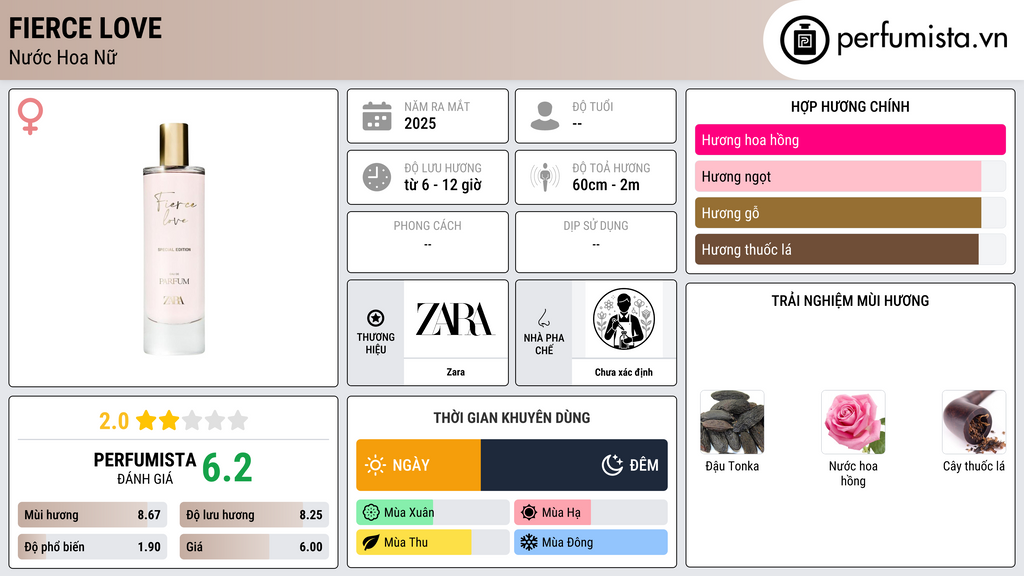1024x576 pixels.
Task: Click the nose icon above Nhà pha chế
Action: coord(543,318)
